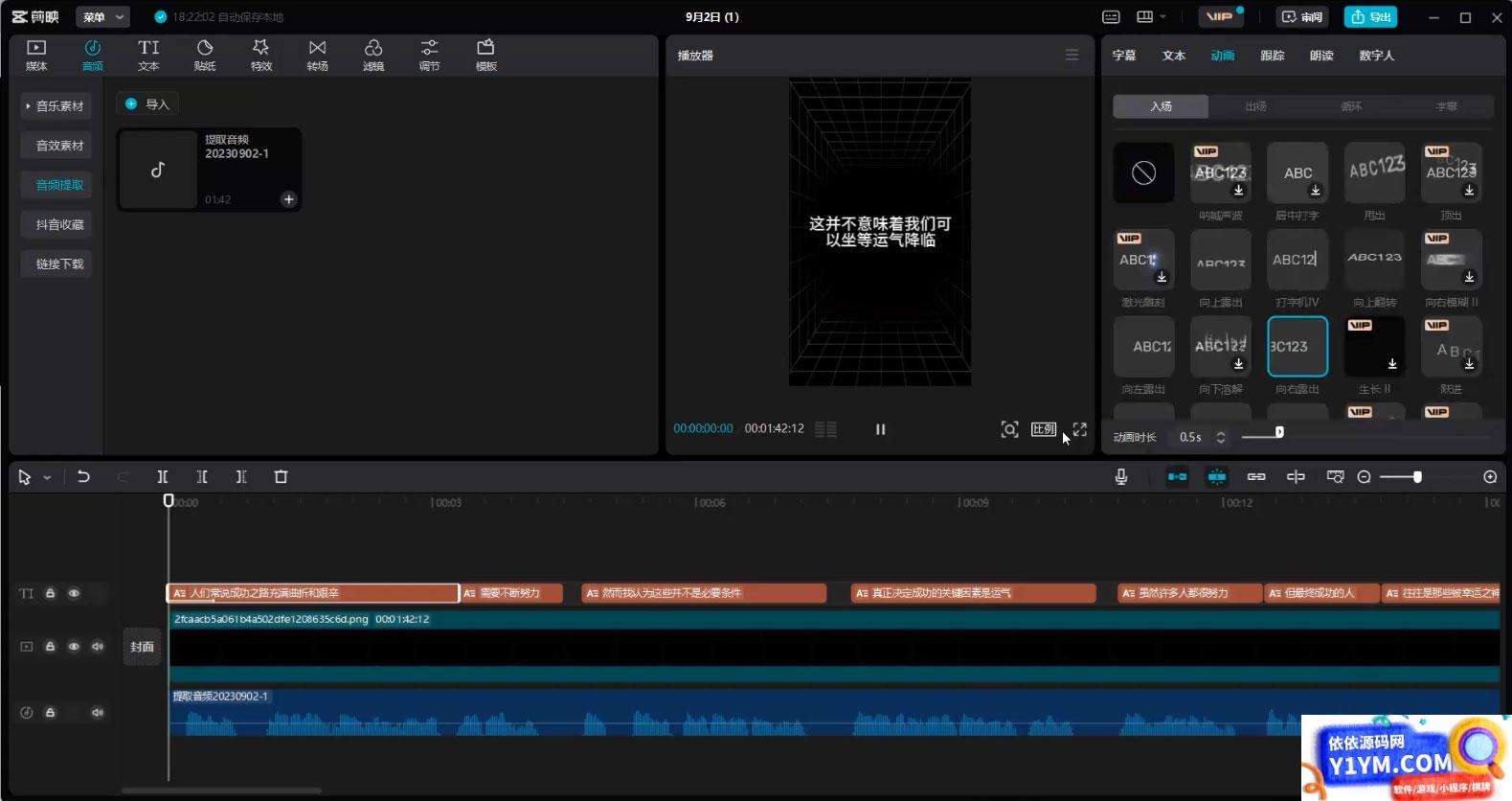Click the trash delete icon in timeline toolbar
Screen dimensions: 1512x801
[281, 476]
